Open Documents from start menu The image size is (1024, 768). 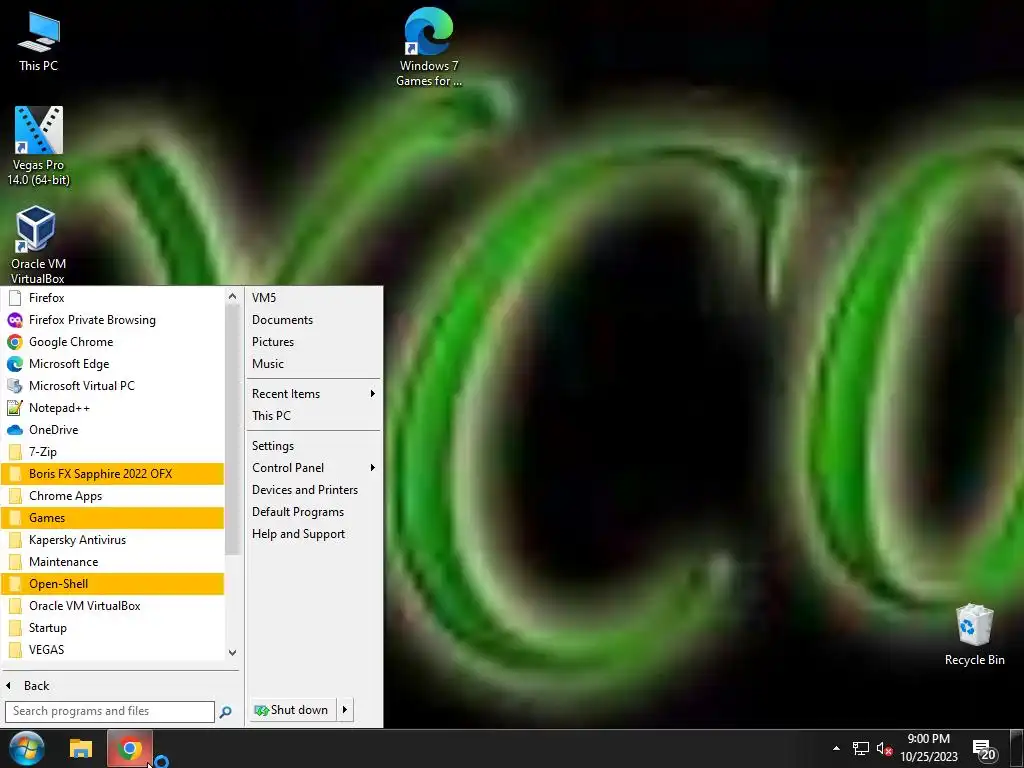(x=313, y=320)
